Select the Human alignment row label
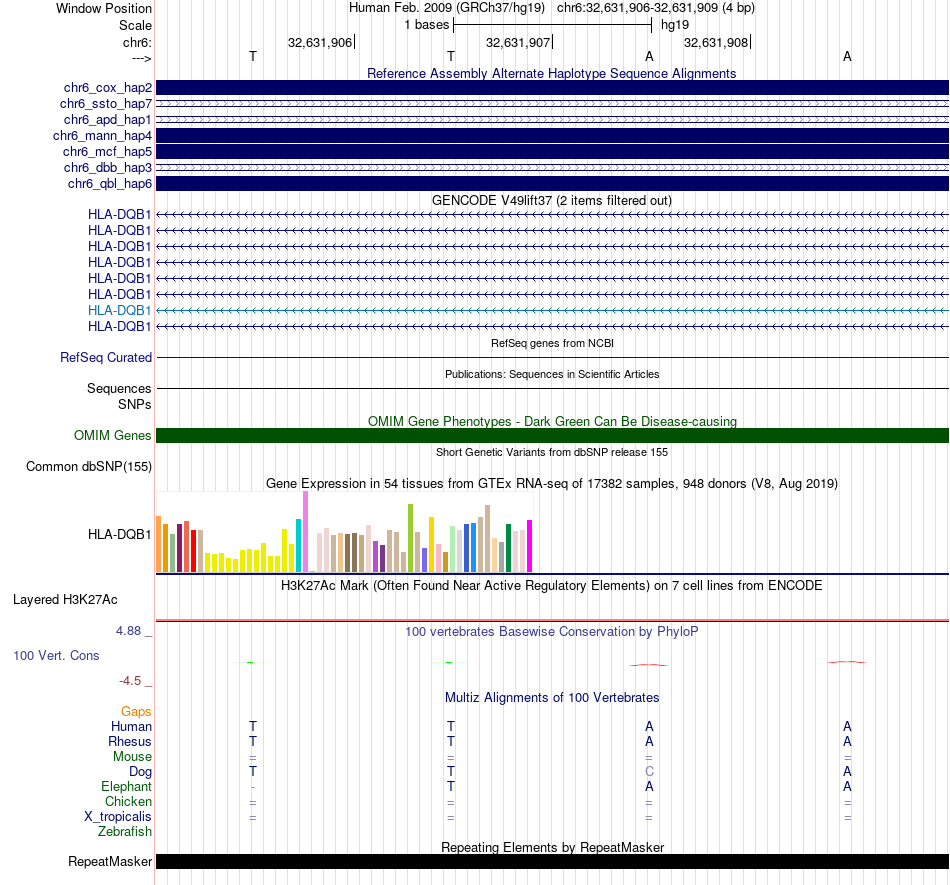950x885 pixels. [x=131, y=726]
